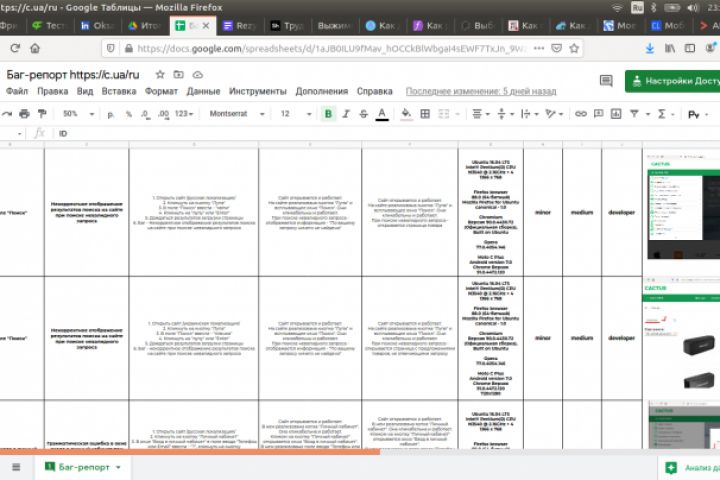Open the Дополнения menu
The height and width of the screenshot is (480, 720).
pyautogui.click(x=321, y=91)
